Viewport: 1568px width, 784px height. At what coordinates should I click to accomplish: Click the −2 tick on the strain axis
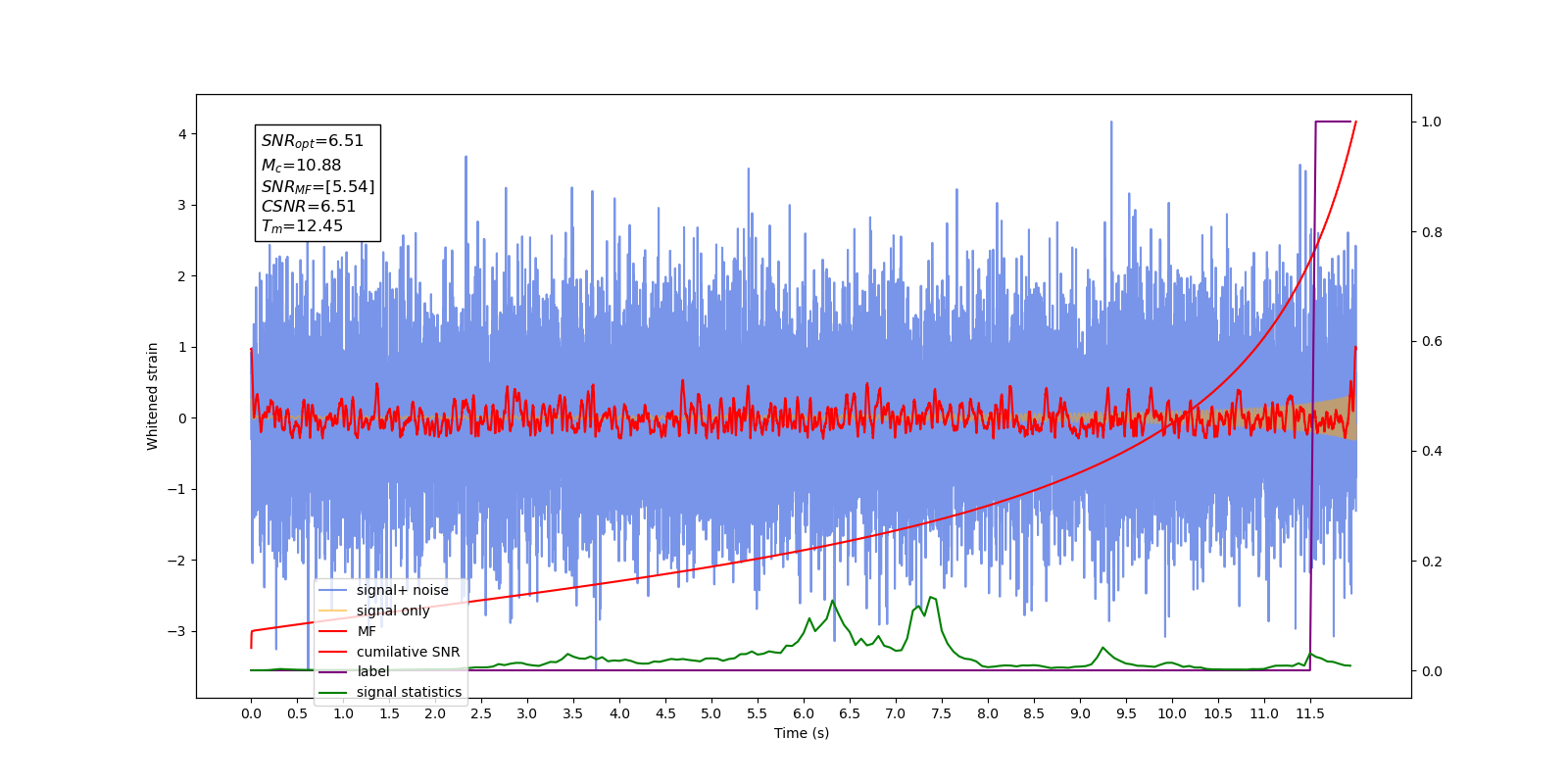pos(176,561)
